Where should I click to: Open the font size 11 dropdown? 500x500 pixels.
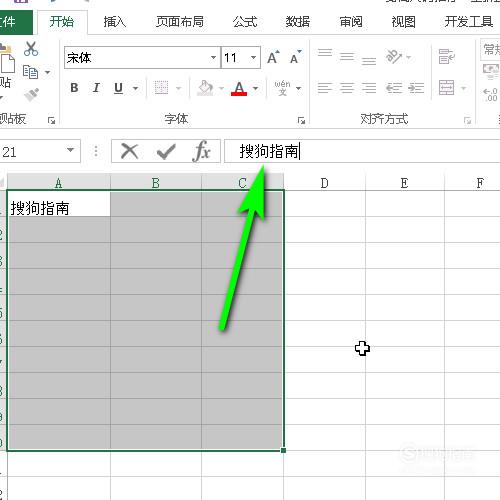(253, 58)
